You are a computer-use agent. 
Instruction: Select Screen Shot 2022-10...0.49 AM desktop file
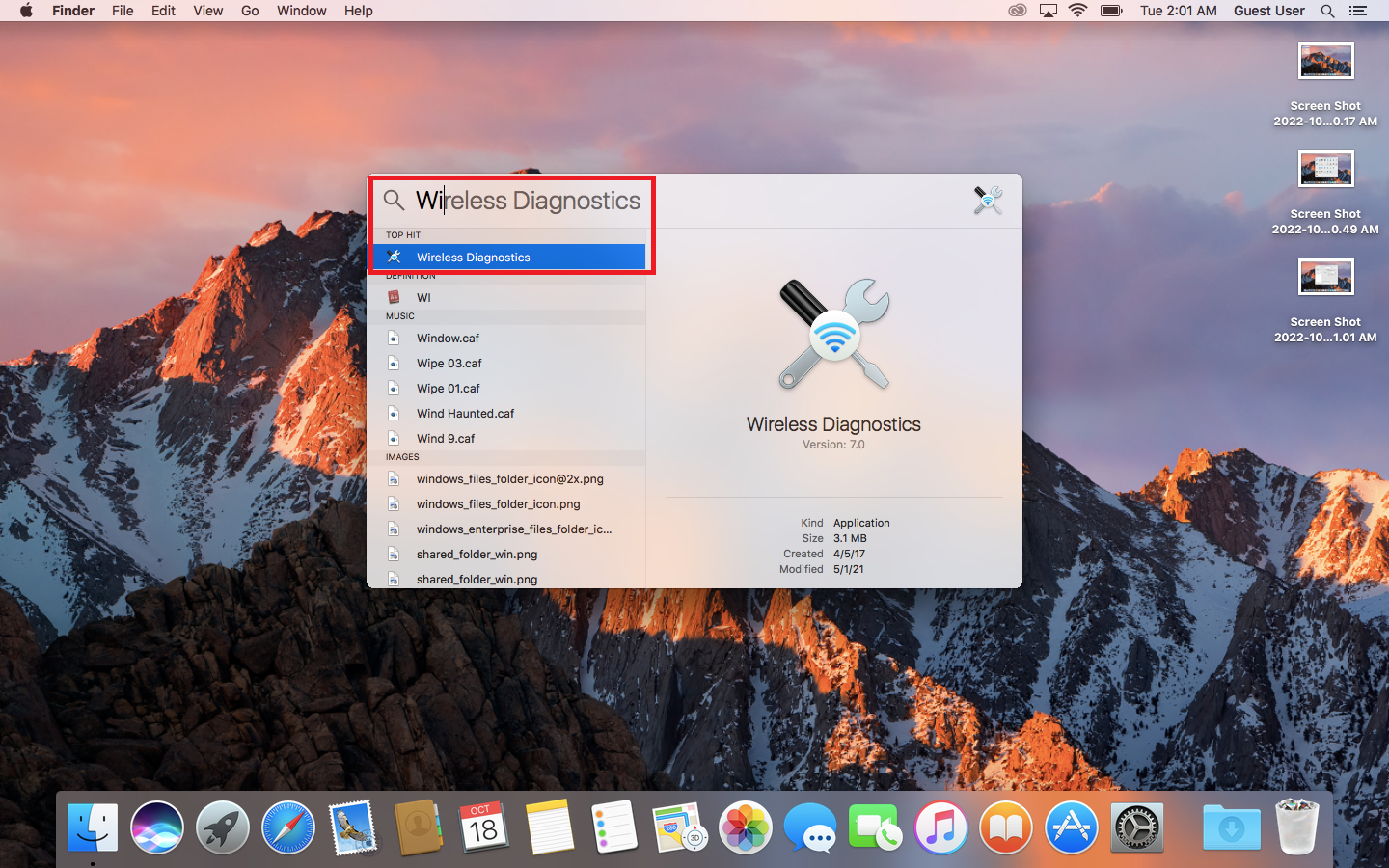pyautogui.click(x=1325, y=193)
